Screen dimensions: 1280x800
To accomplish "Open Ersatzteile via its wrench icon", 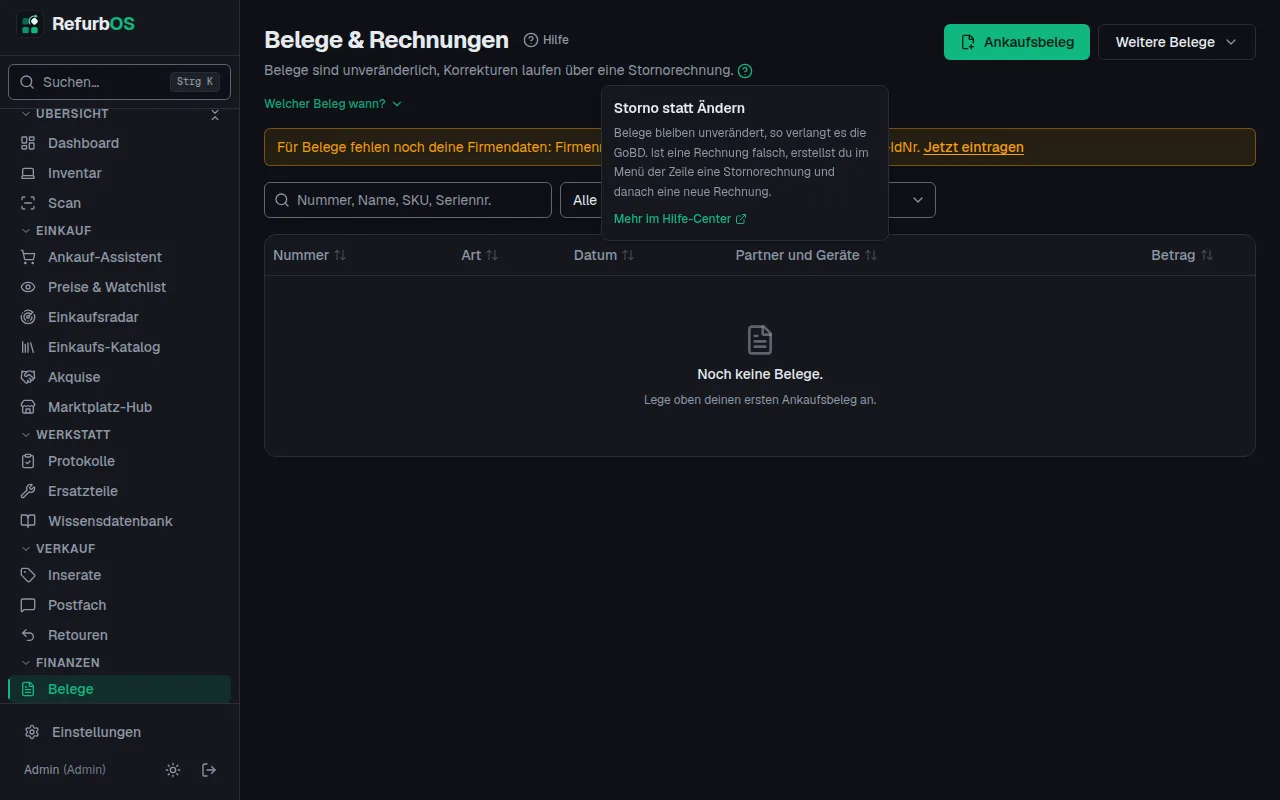I will click(28, 491).
